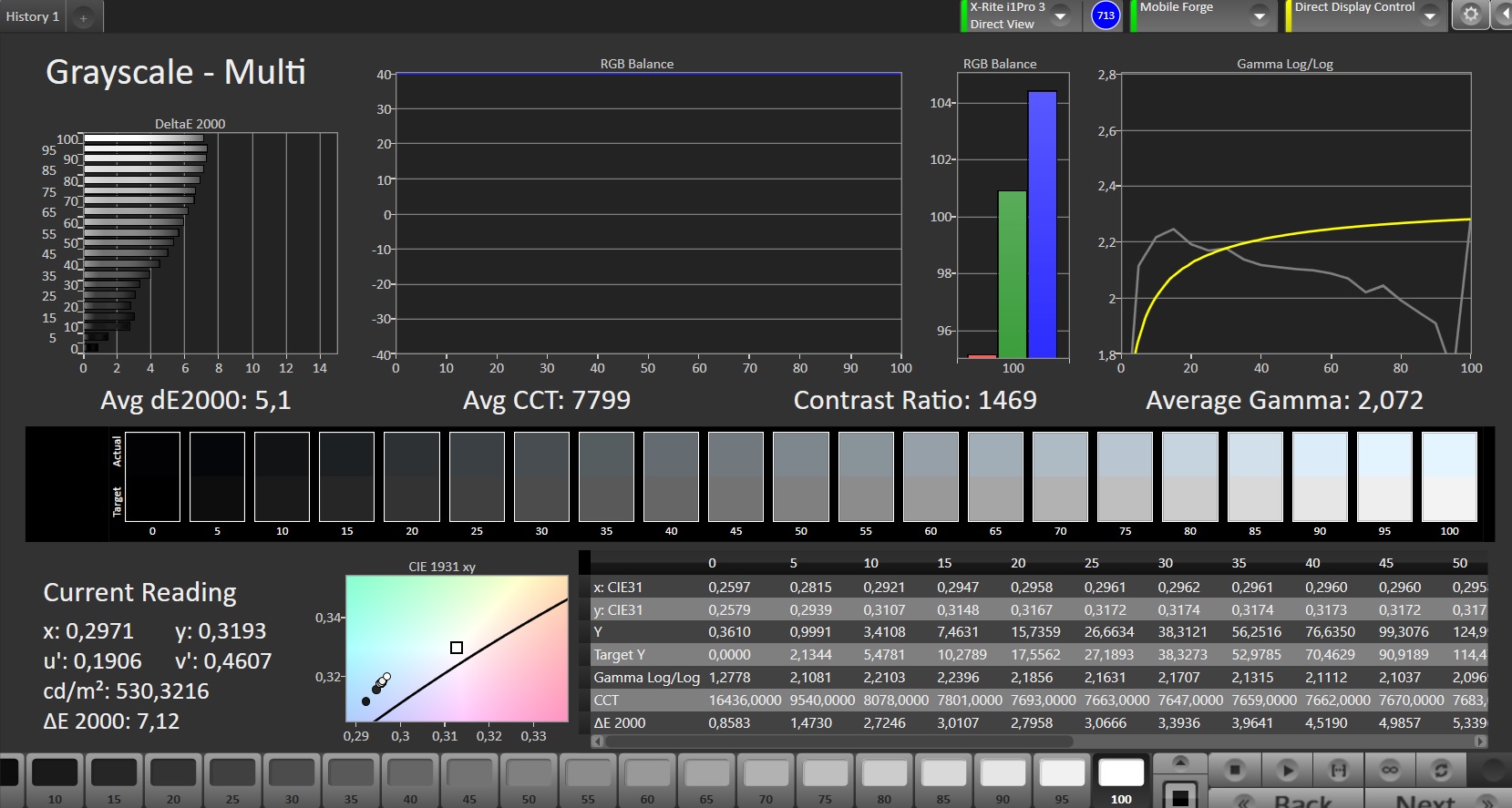Open the Direct Display Control dropdown

click(1429, 16)
